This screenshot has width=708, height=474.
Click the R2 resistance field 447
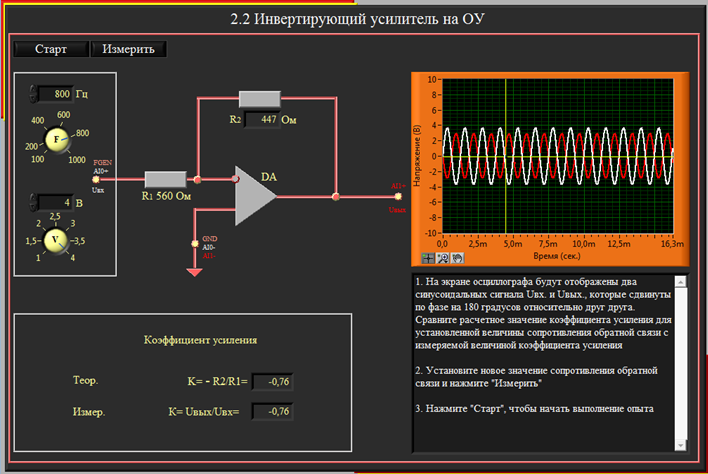point(262,120)
